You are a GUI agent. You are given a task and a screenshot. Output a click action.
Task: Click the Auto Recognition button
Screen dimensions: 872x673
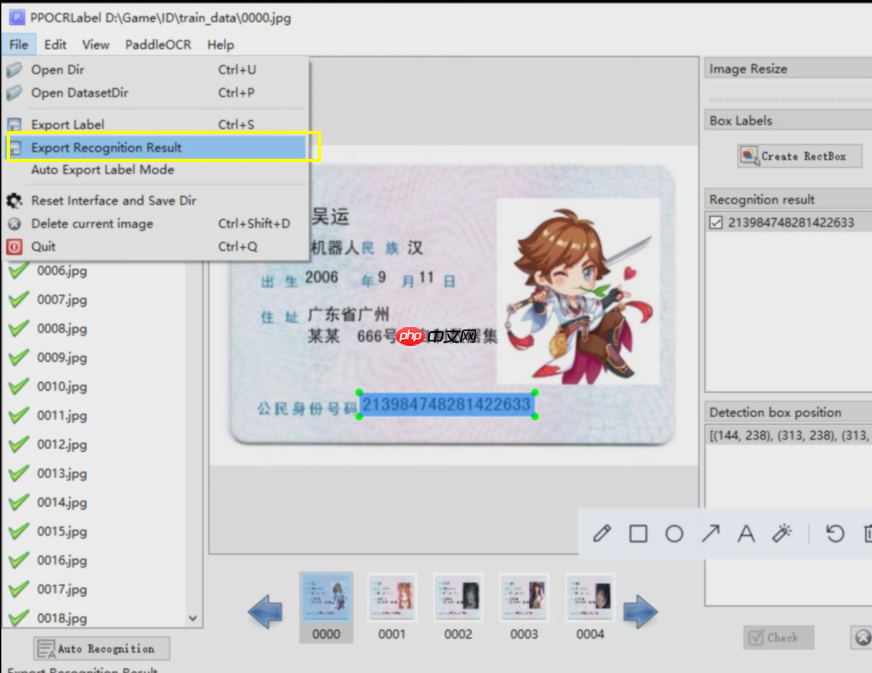(x=100, y=648)
